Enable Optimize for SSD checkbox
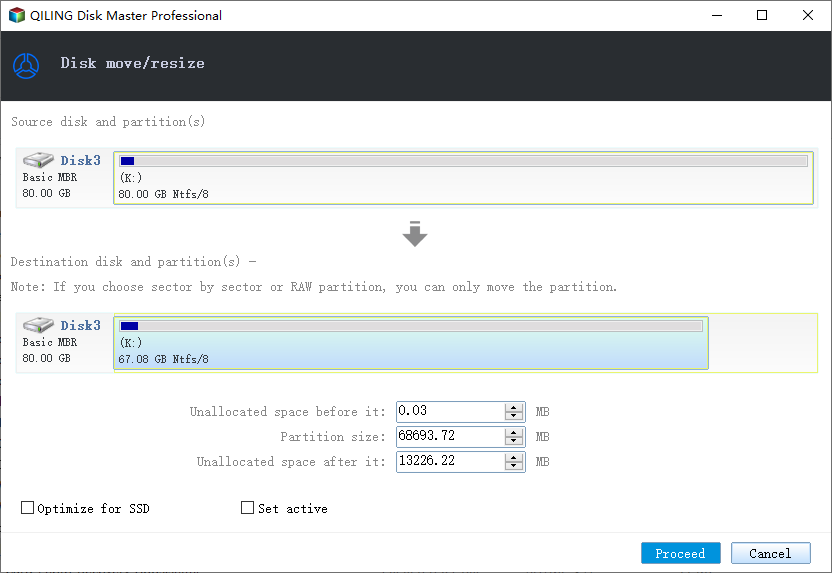 (27, 508)
